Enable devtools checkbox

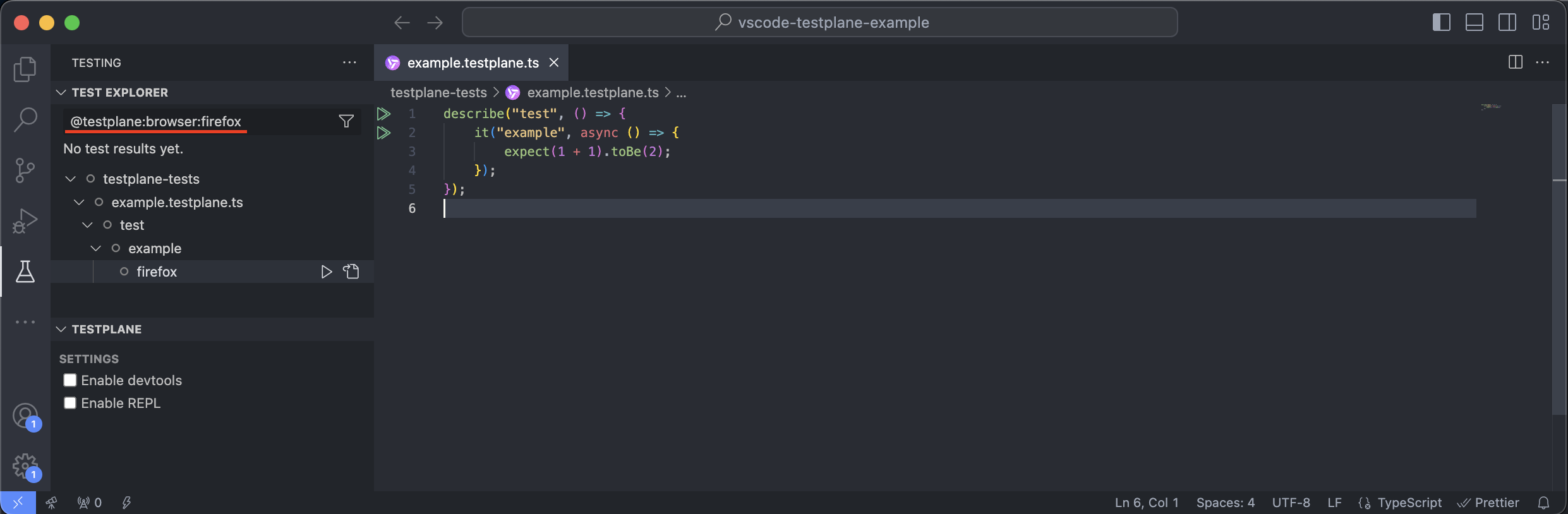click(x=70, y=380)
